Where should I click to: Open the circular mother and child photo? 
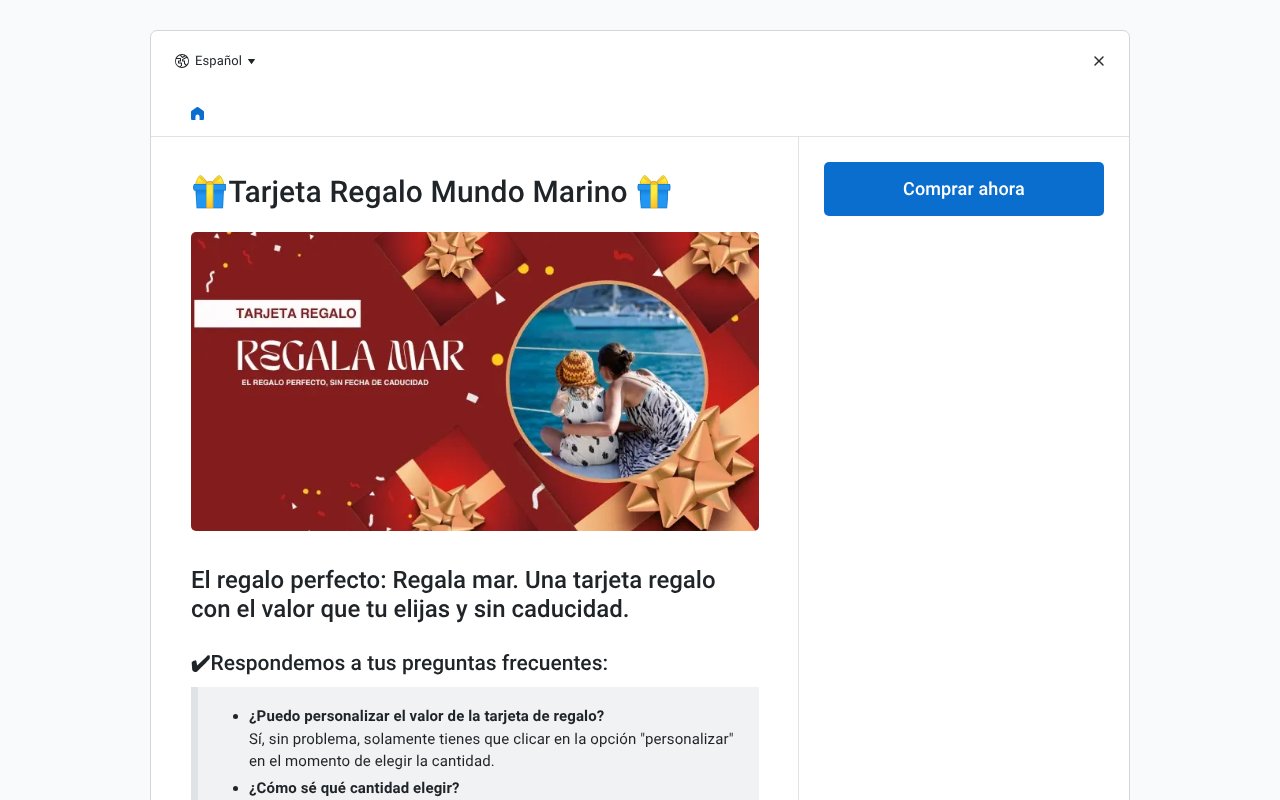[x=606, y=381]
